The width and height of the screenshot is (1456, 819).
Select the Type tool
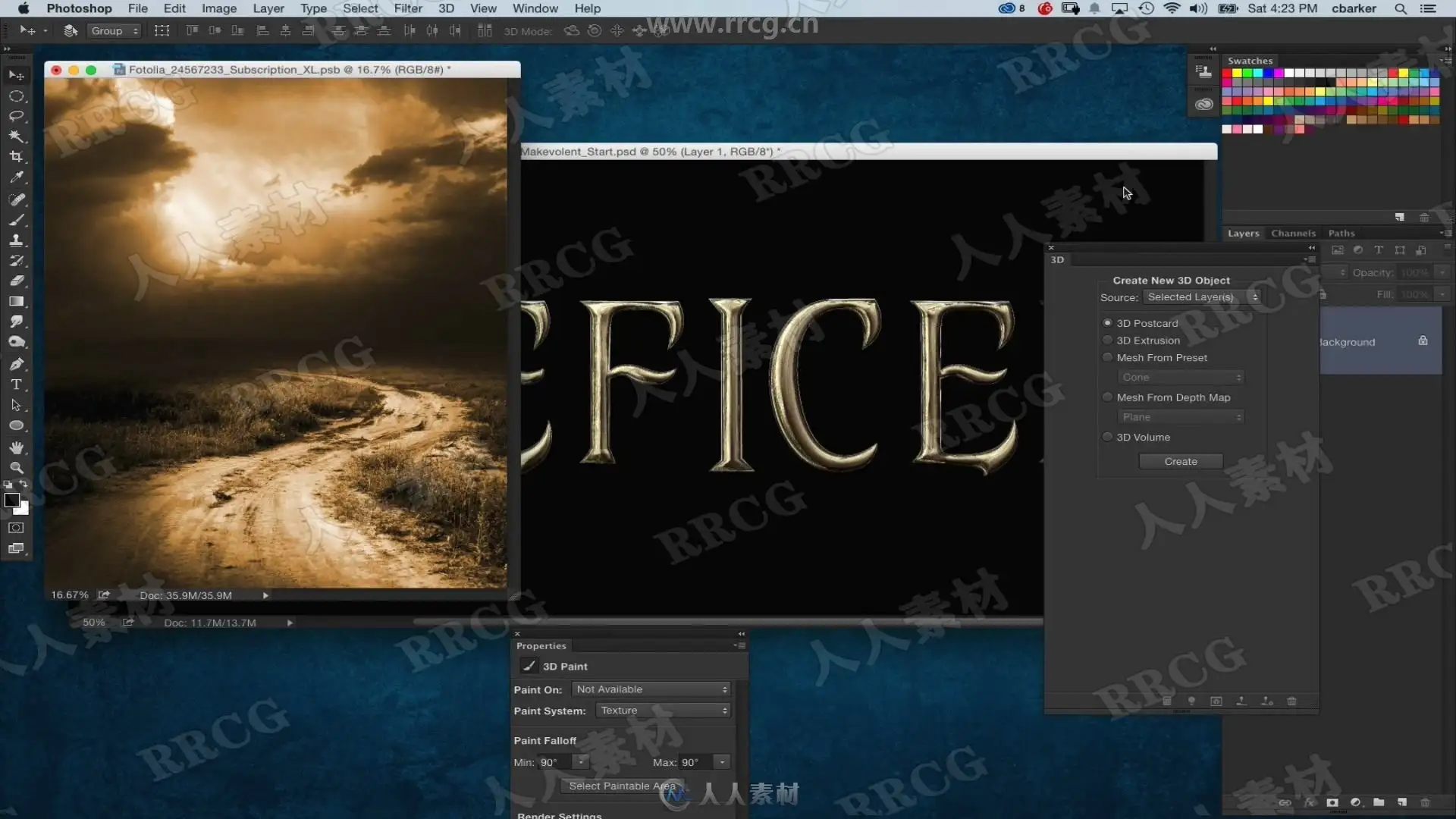tap(16, 384)
